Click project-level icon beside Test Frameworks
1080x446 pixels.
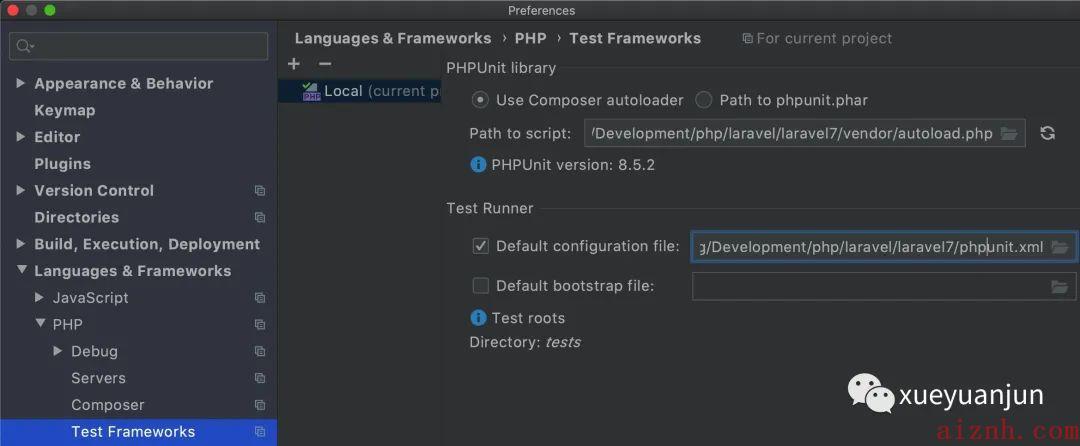[260, 432]
